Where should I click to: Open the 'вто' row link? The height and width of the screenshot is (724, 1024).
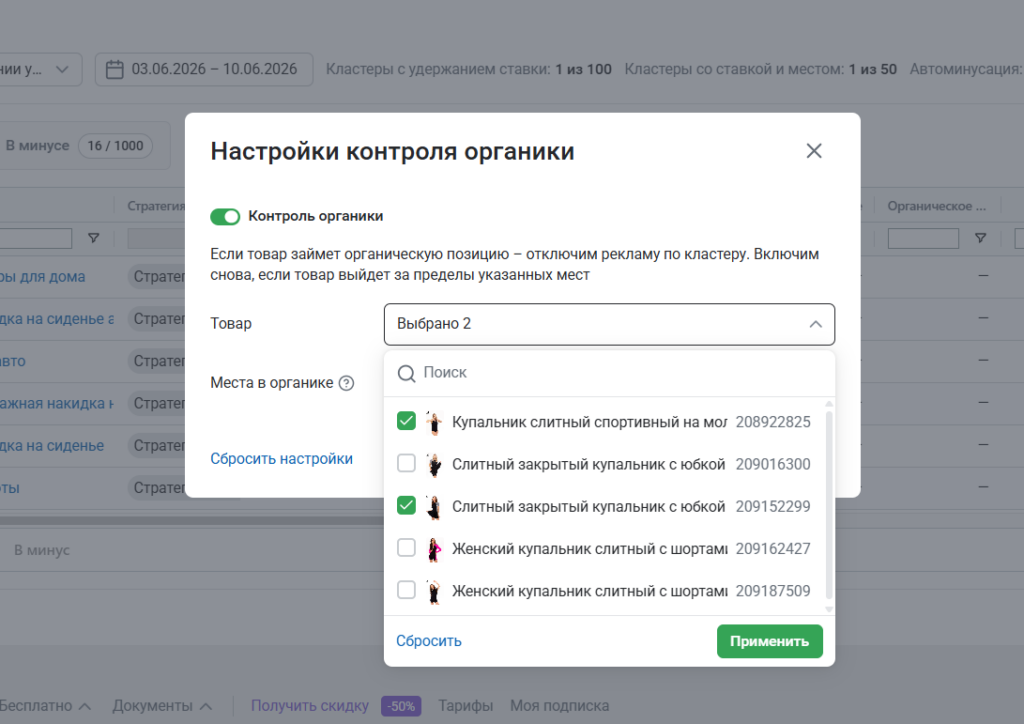12,361
